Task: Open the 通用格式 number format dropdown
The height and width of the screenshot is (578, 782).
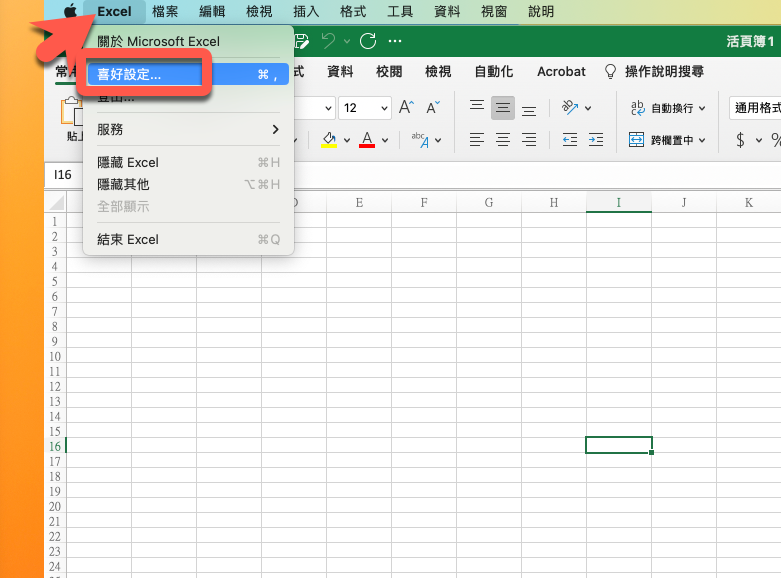Action: click(x=755, y=108)
